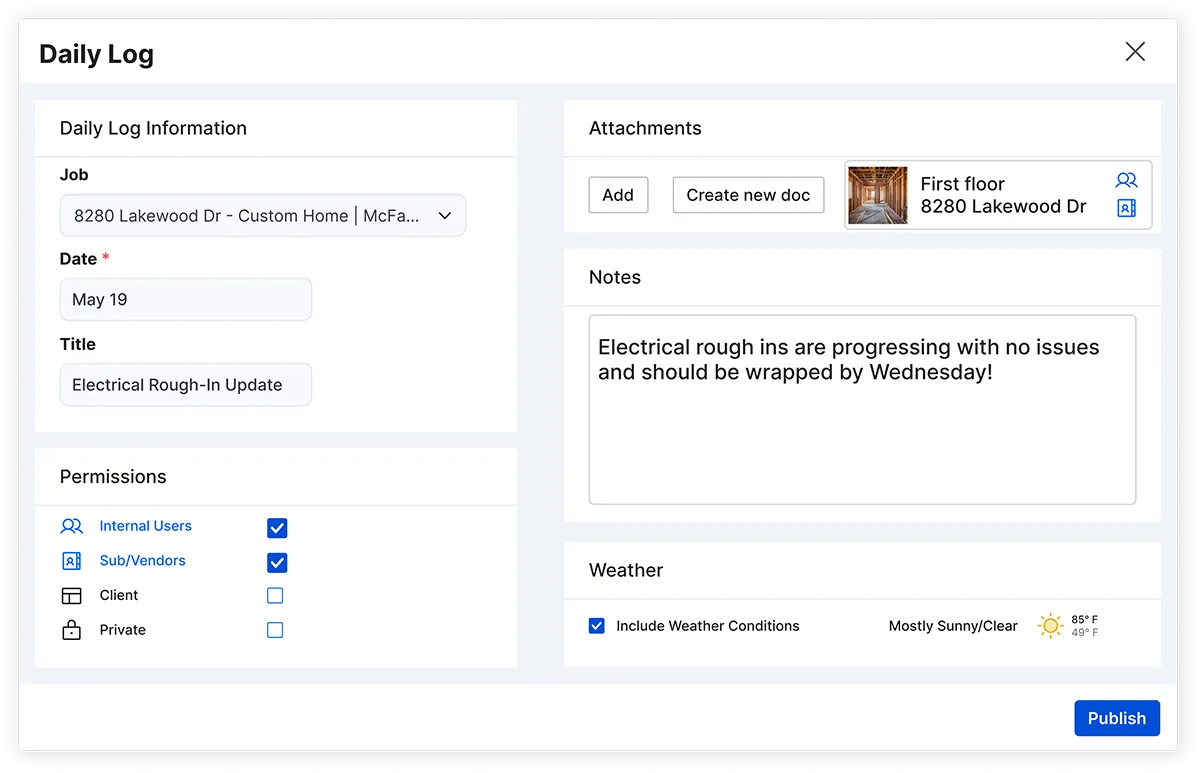Click the Internal Users link

point(145,526)
